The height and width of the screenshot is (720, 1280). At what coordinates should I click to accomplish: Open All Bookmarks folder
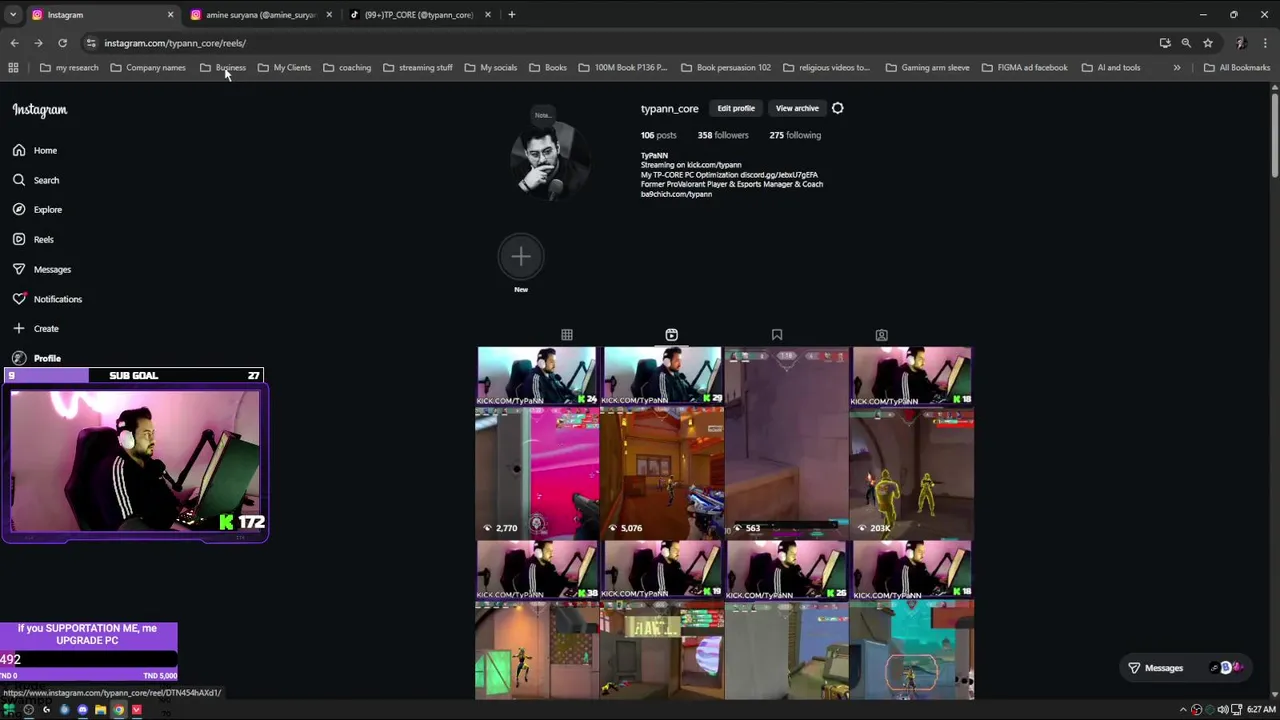[1237, 68]
